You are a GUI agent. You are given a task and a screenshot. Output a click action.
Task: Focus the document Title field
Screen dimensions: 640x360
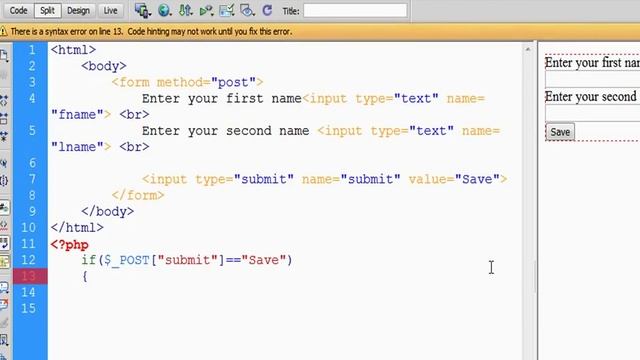pyautogui.click(x=355, y=11)
